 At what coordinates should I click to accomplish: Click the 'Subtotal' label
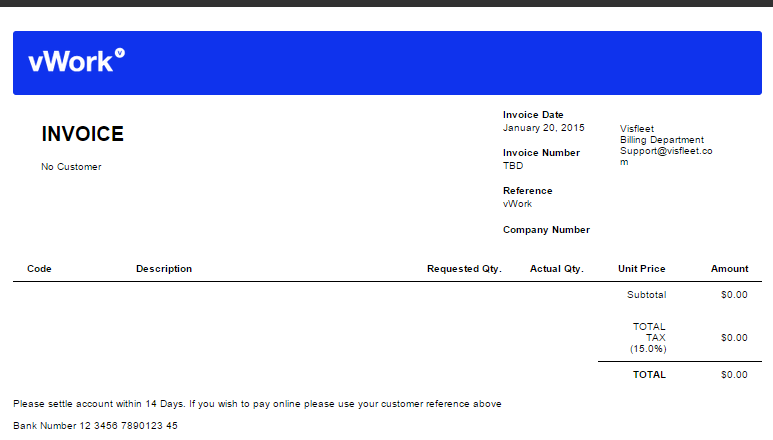click(647, 295)
